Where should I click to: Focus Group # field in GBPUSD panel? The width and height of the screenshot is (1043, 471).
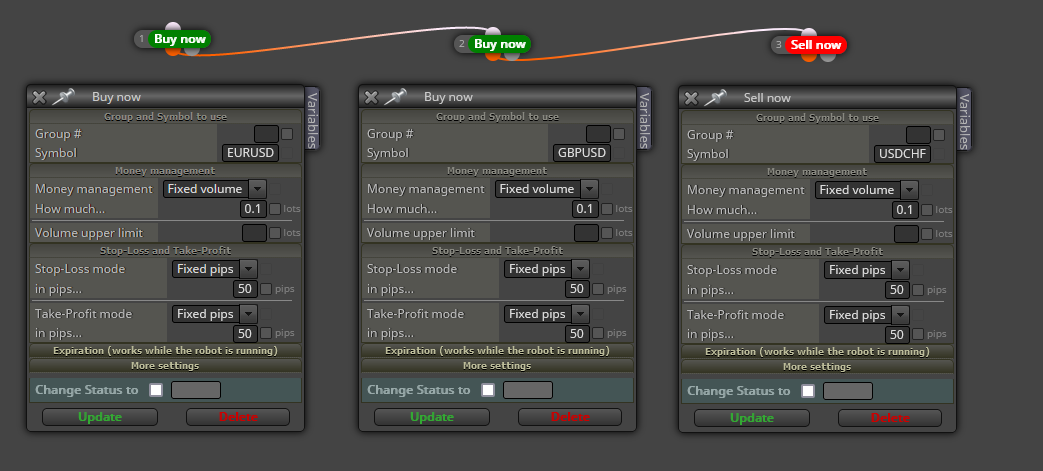tap(599, 134)
